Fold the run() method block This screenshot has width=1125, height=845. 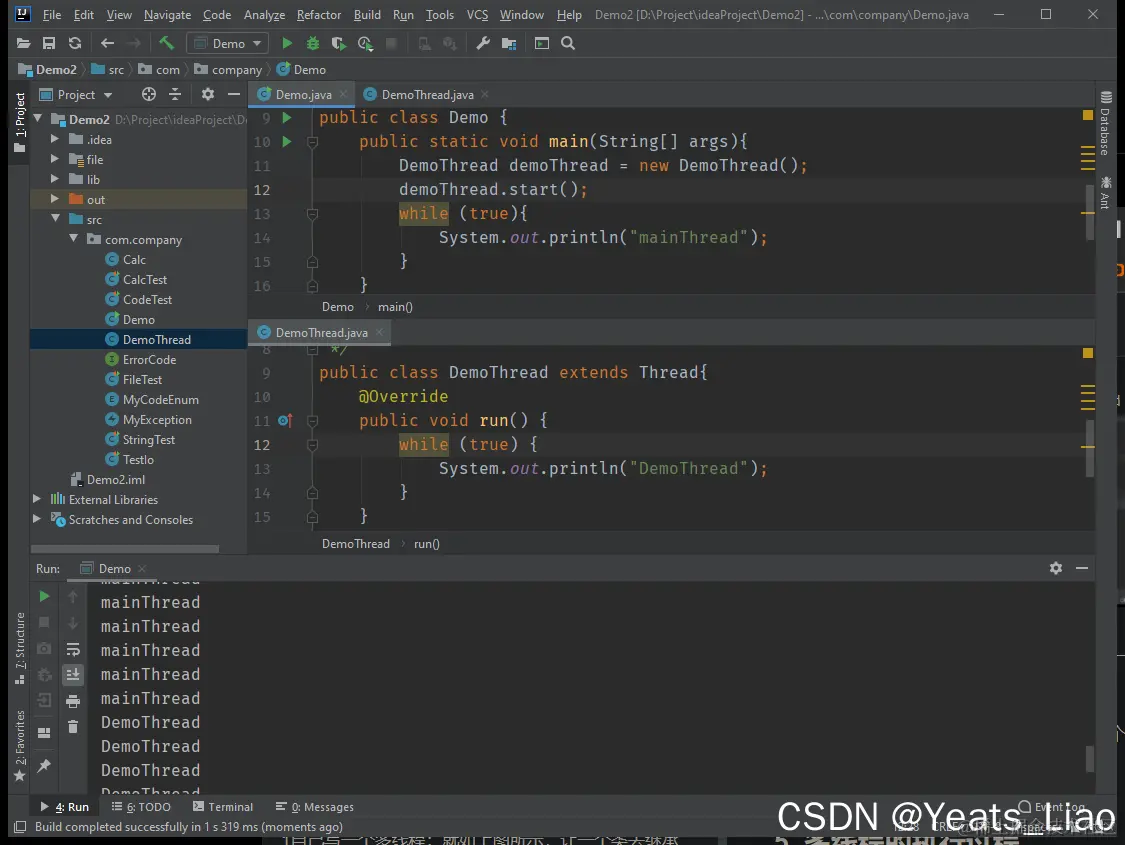(x=312, y=421)
